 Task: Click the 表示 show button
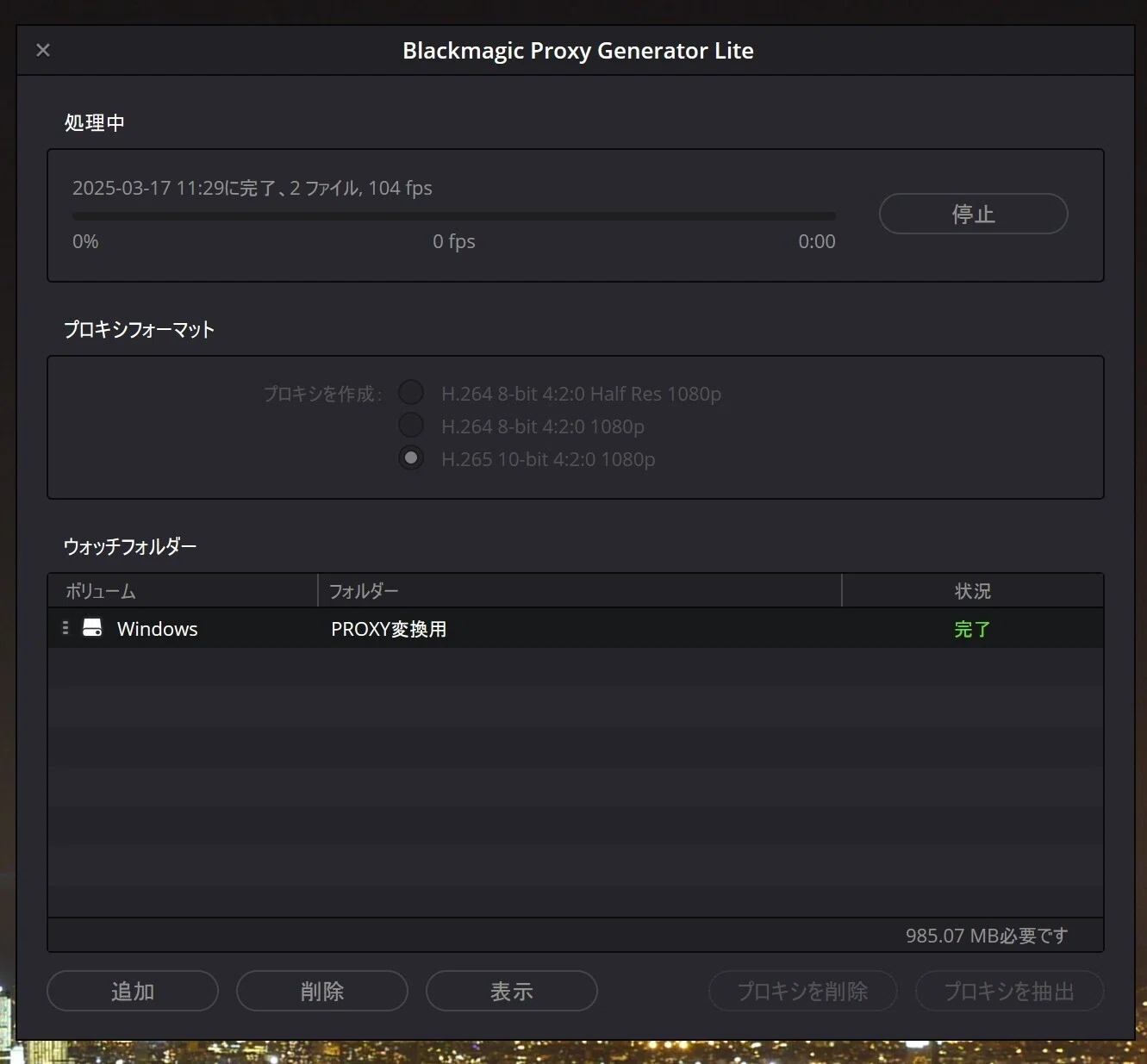[512, 991]
